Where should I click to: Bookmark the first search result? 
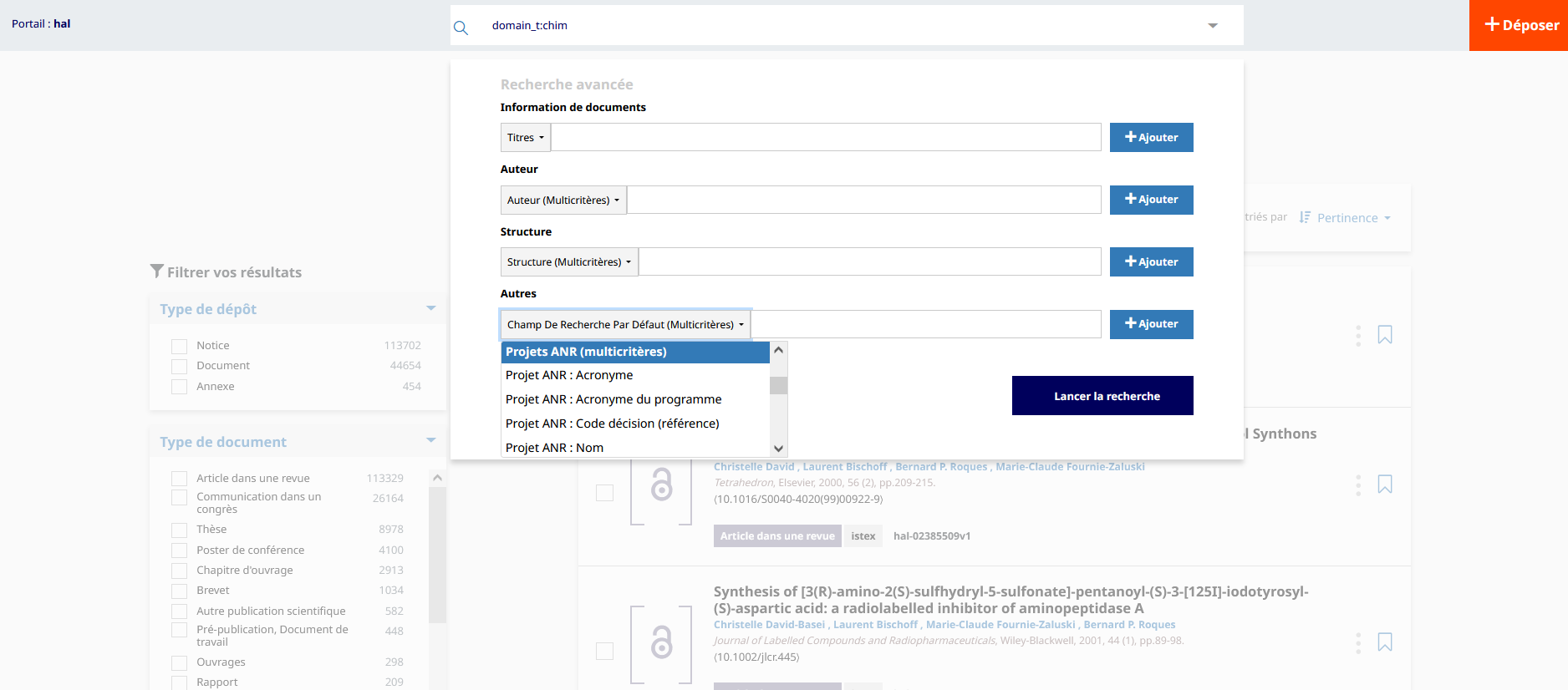pyautogui.click(x=1385, y=335)
